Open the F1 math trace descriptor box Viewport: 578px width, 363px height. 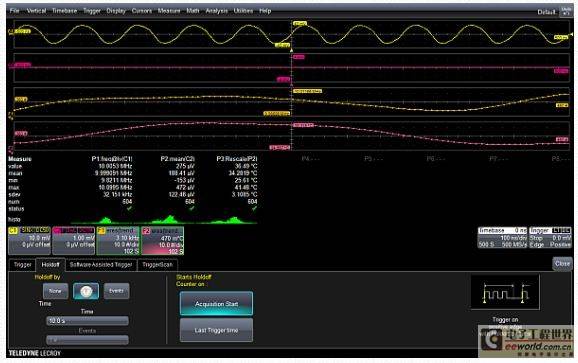pos(118,241)
